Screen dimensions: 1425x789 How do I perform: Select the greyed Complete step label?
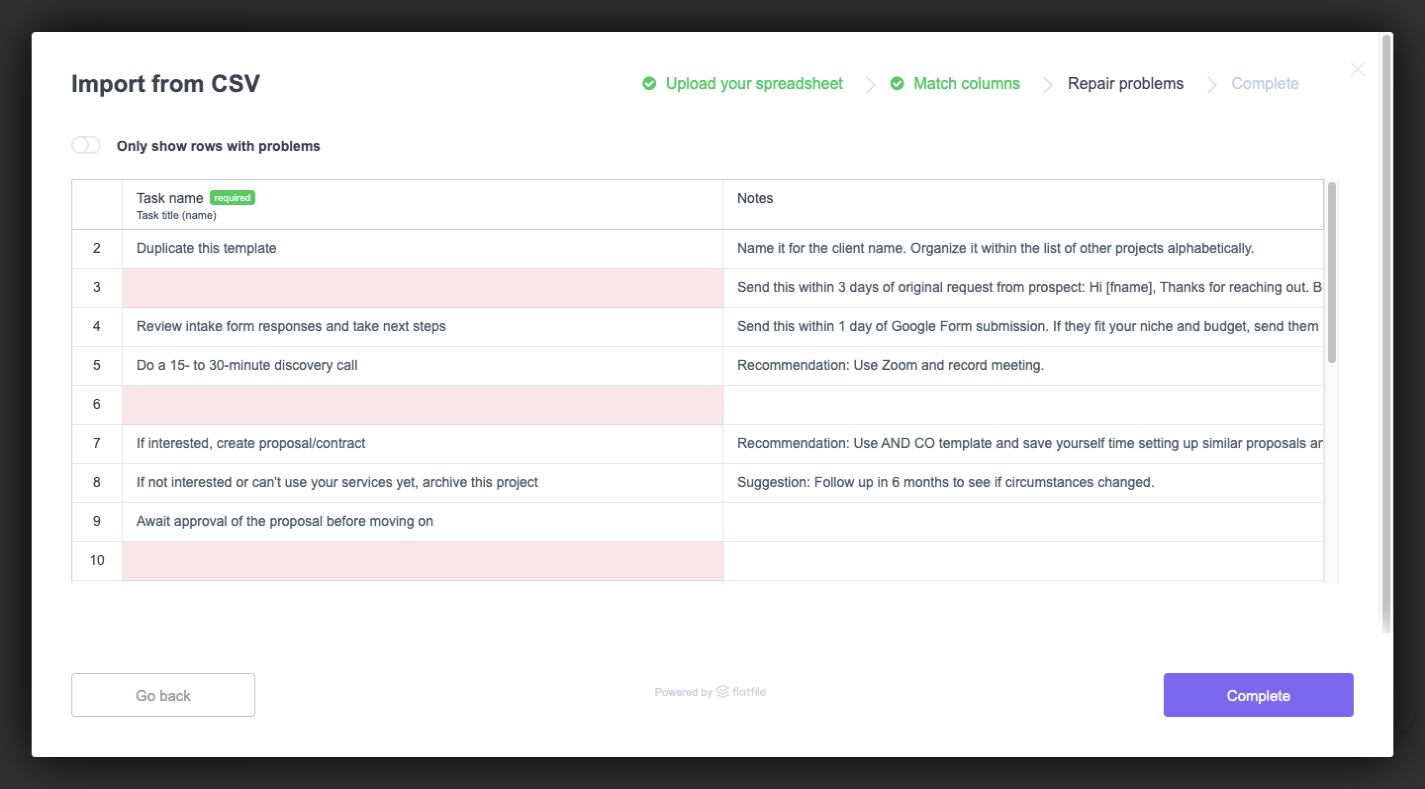pos(1265,84)
